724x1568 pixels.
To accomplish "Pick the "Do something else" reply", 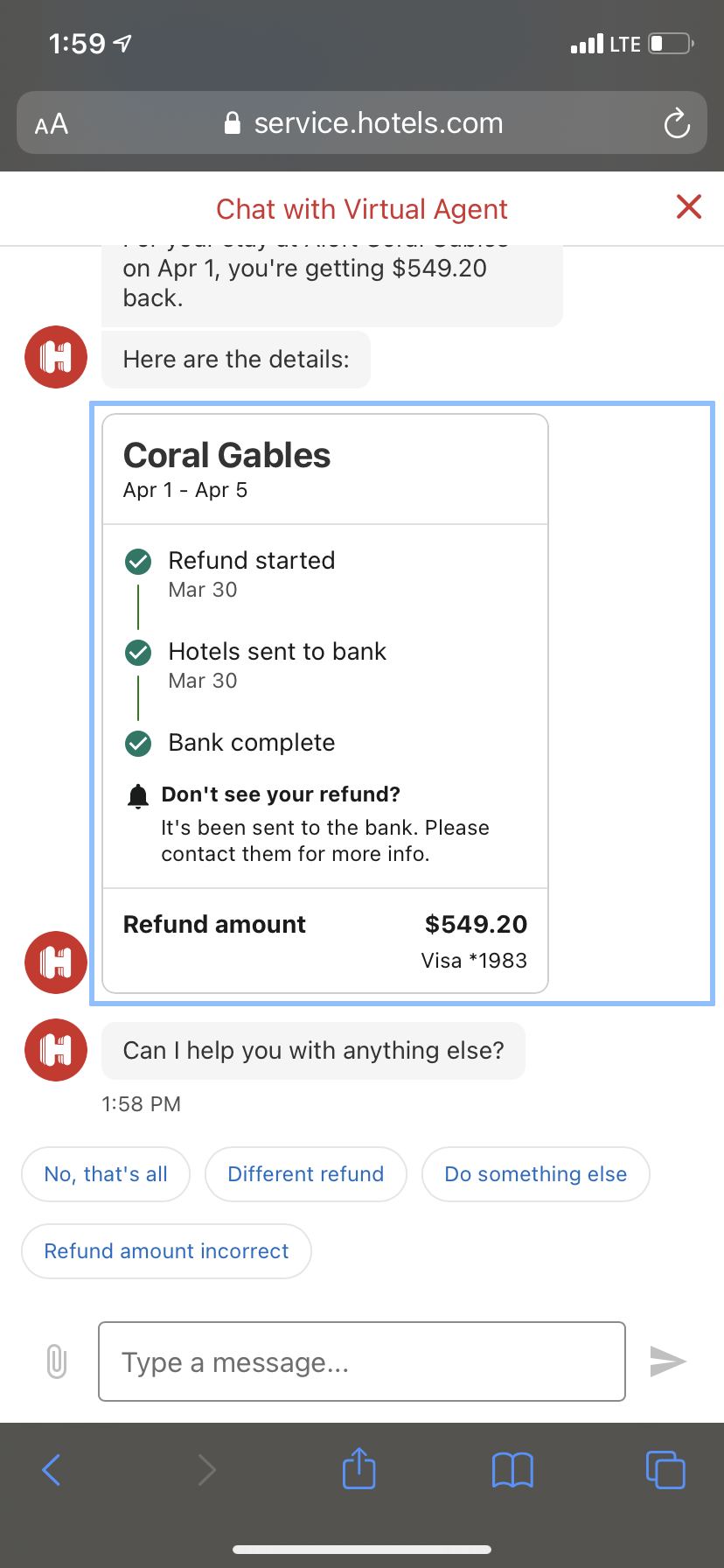I will 535,1174.
